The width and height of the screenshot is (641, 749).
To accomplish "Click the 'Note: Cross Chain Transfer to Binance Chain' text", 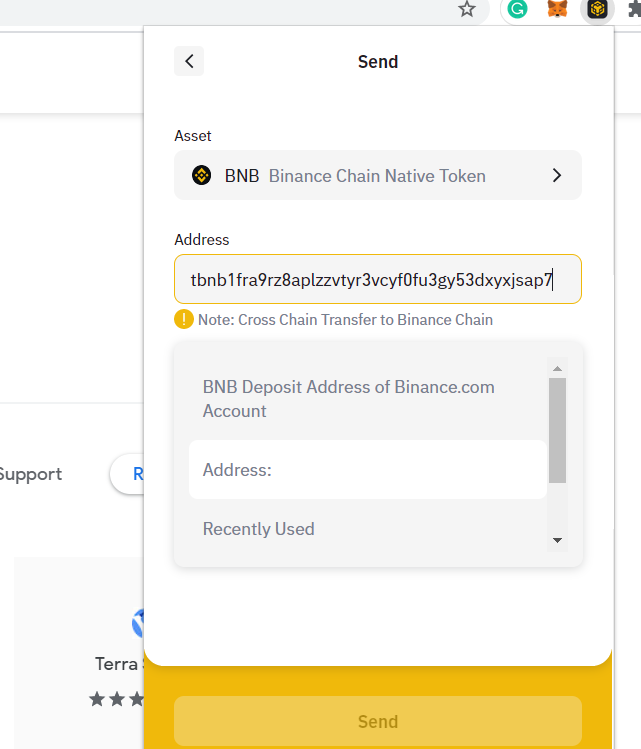I will pyautogui.click(x=345, y=320).
